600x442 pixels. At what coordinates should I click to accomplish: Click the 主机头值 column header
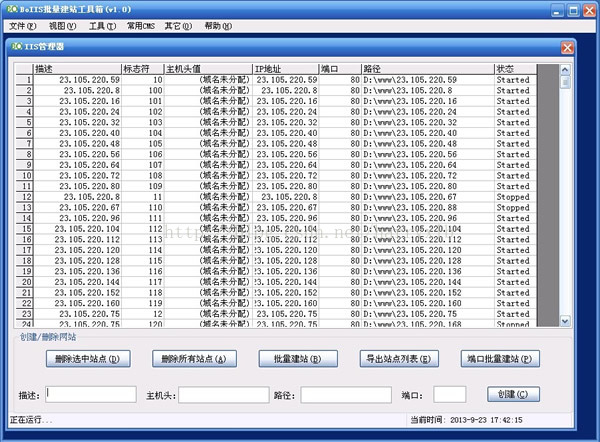(x=208, y=69)
